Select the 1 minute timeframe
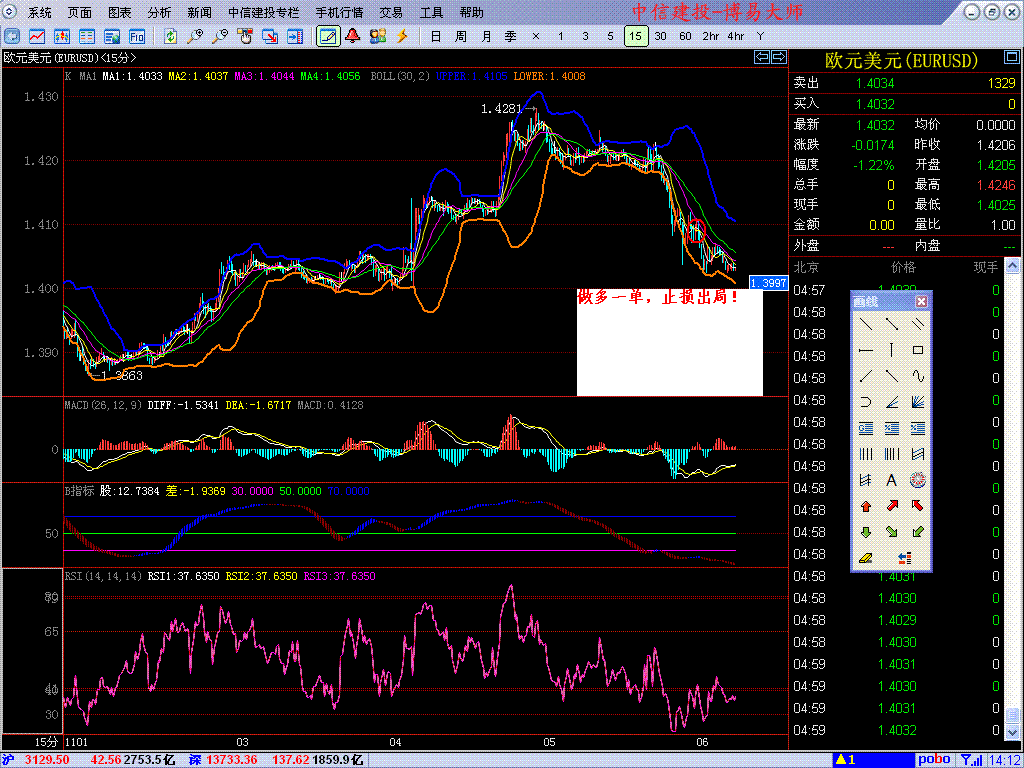Viewport: 1024px width, 768px height. 560,36
